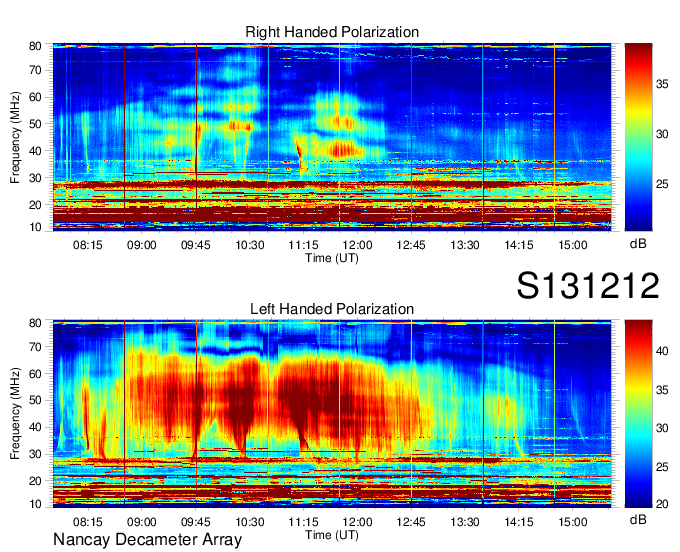The height and width of the screenshot is (552, 680).
Task: Click 12:00 tick on right-handed plot time axis
Action: pyautogui.click(x=357, y=245)
